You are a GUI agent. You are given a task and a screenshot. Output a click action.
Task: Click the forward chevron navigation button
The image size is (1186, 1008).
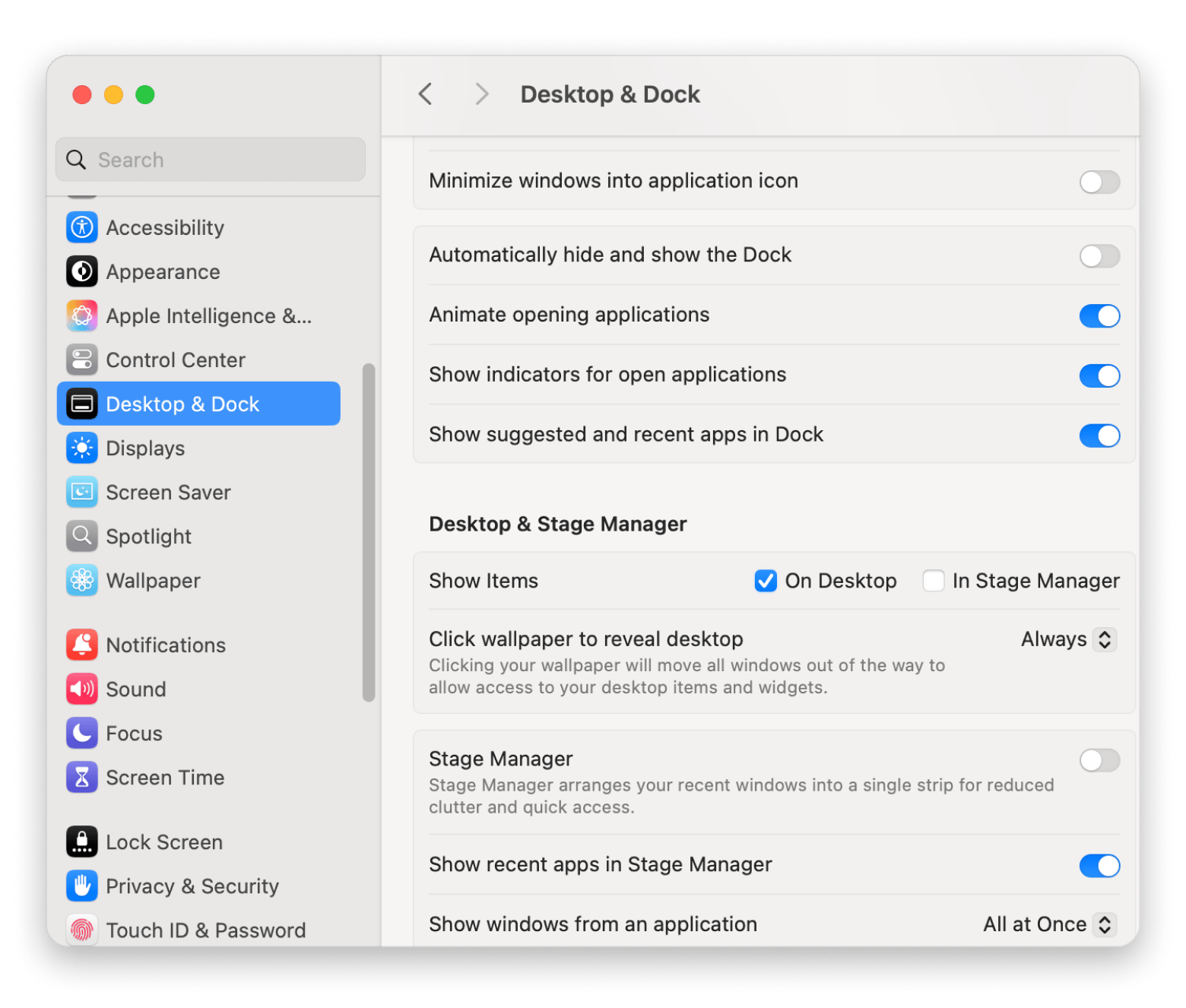click(481, 94)
